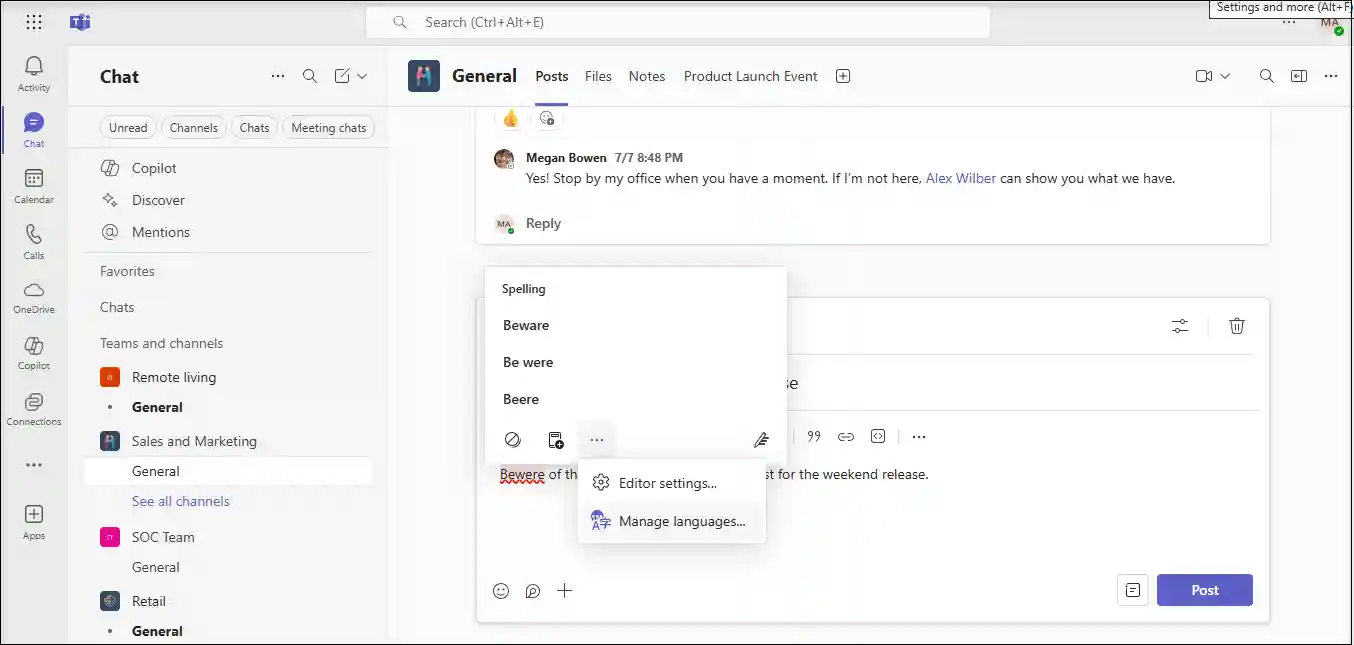The height and width of the screenshot is (645, 1354).
Task: Open Copilot in the left app rail
Action: coord(34,353)
